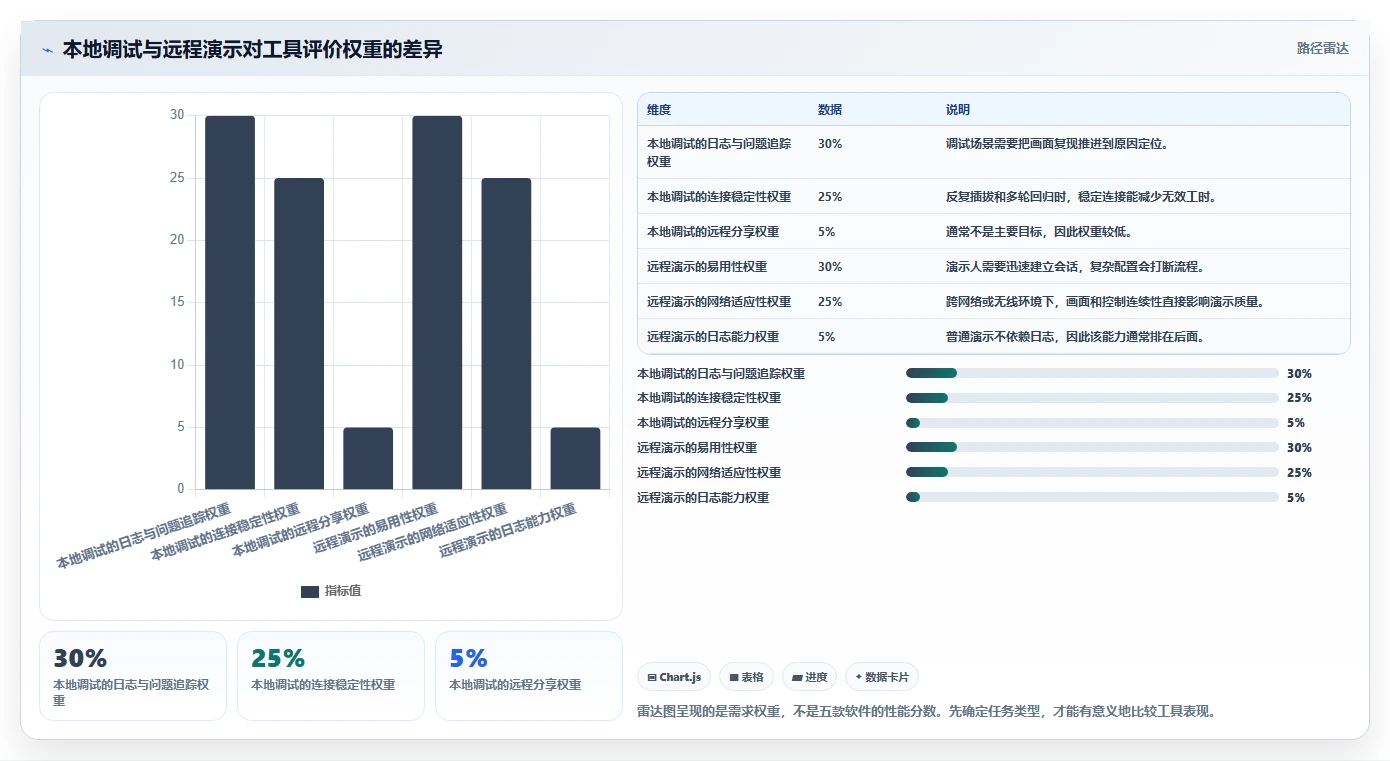
Task: Select table row 远程演示的网络适应性权重
Action: (993, 301)
